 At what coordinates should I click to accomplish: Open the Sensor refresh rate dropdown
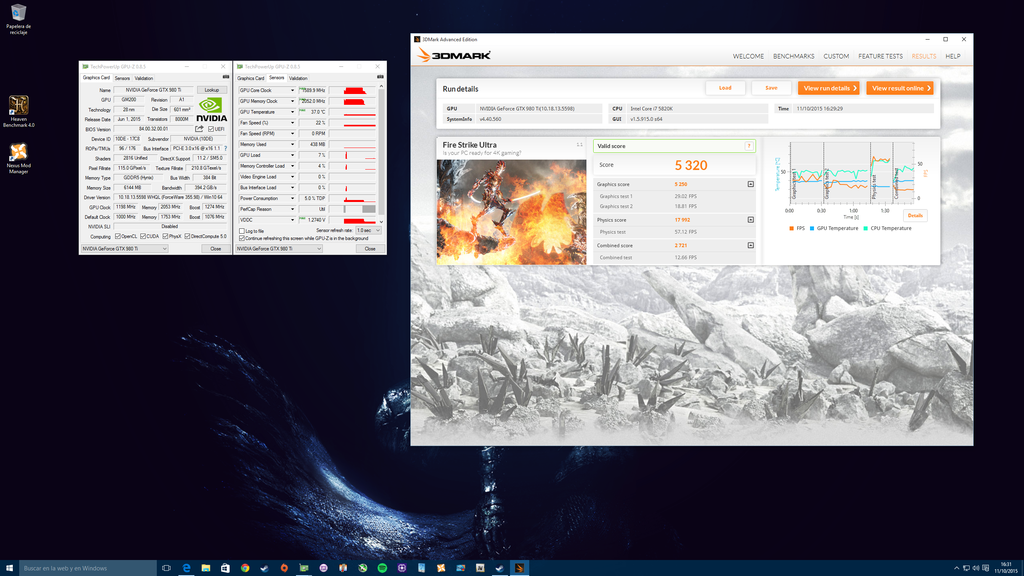(368, 231)
